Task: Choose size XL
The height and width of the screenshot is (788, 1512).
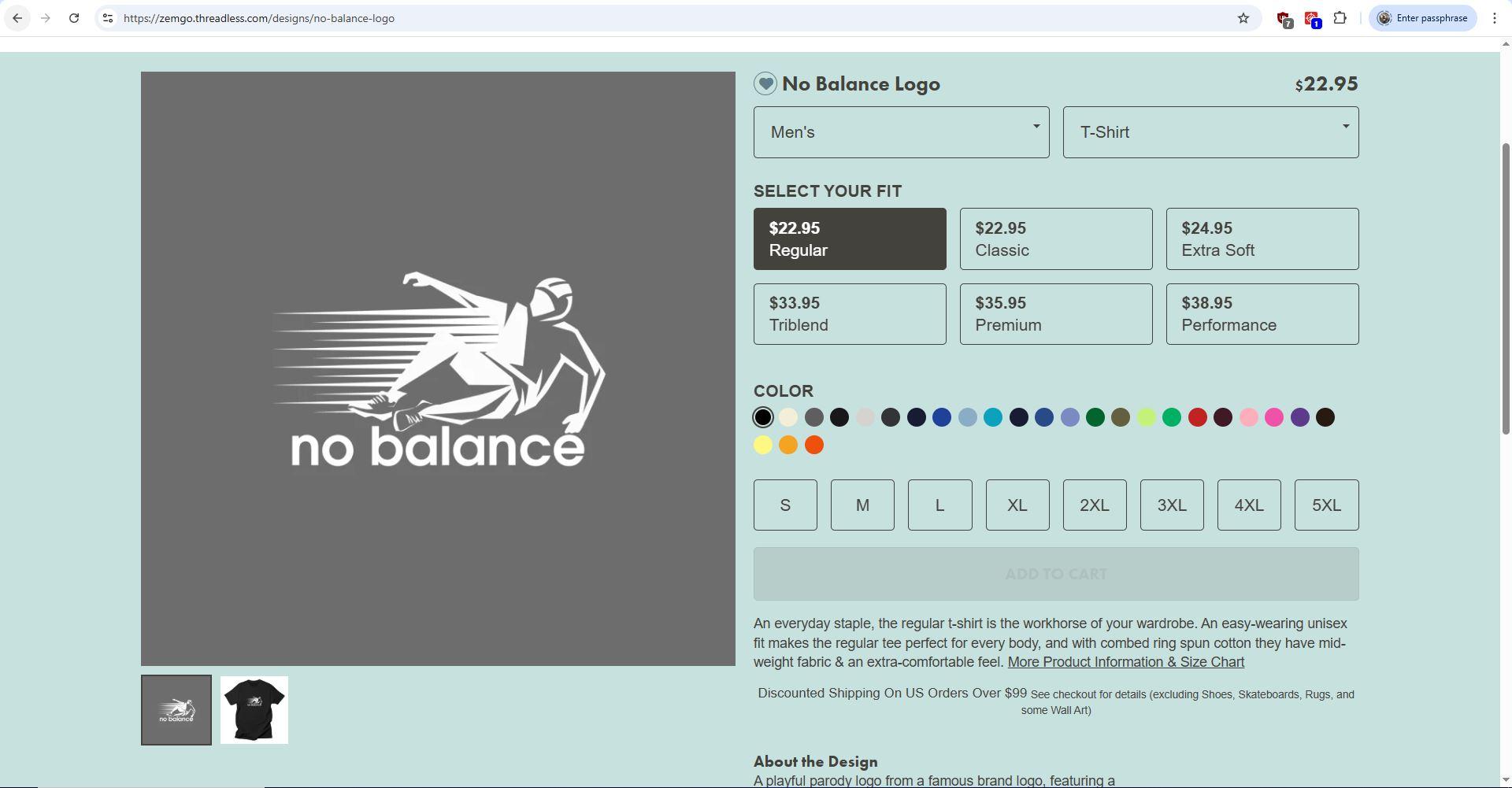Action: [x=1017, y=505]
